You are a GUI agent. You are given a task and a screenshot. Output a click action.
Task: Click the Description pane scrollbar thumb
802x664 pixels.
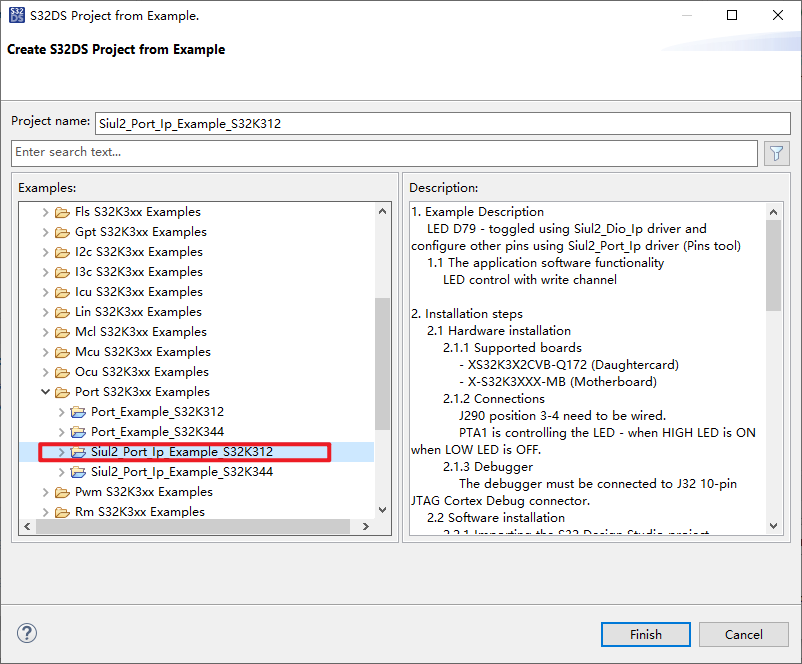773,265
